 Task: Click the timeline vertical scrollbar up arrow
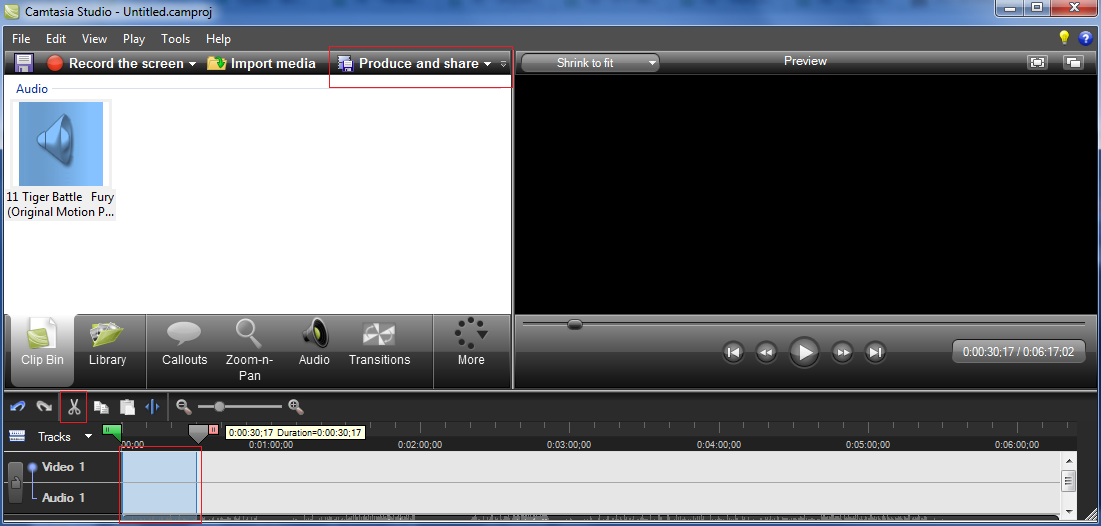tap(1068, 460)
